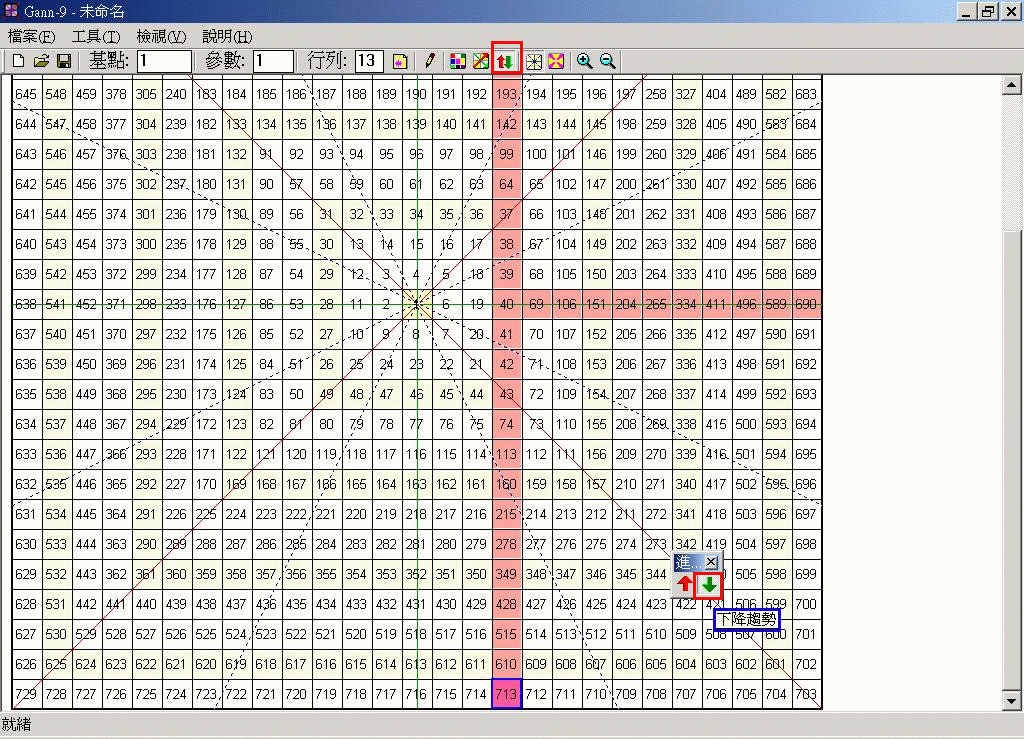This screenshot has height=739, width=1024.
Task: Click cell 703 in the bottom-right corner
Action: click(x=806, y=695)
